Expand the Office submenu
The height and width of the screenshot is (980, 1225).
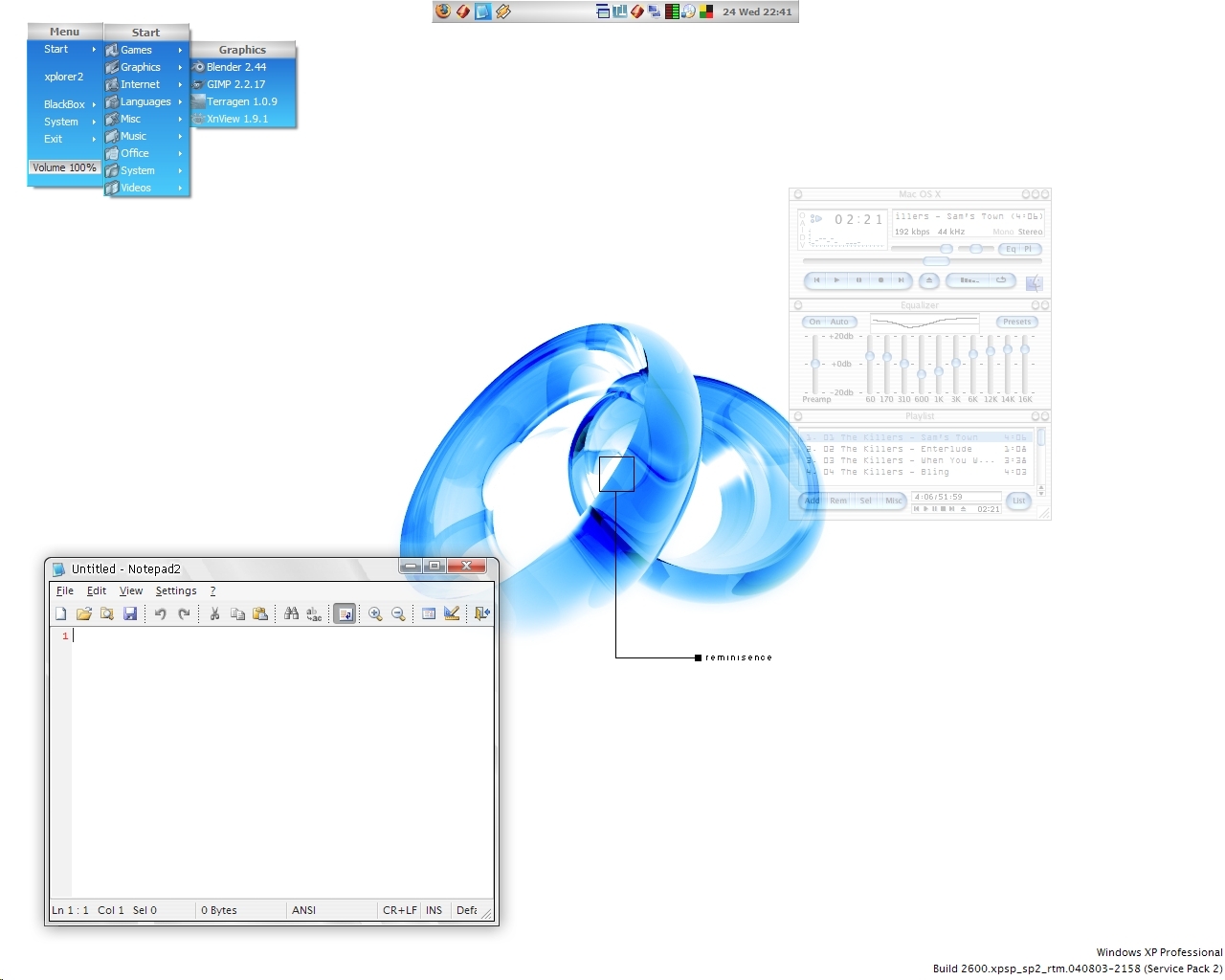[145, 153]
